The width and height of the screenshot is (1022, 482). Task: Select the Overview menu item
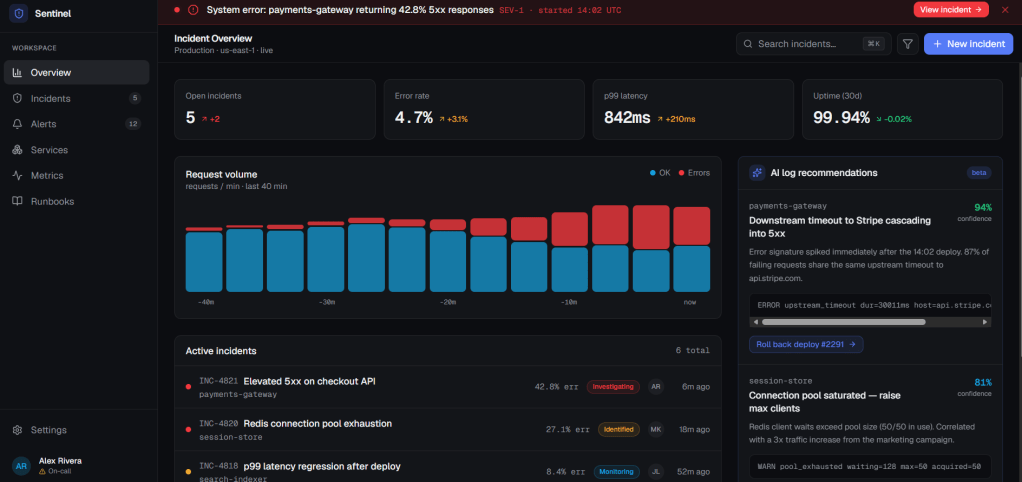click(76, 72)
